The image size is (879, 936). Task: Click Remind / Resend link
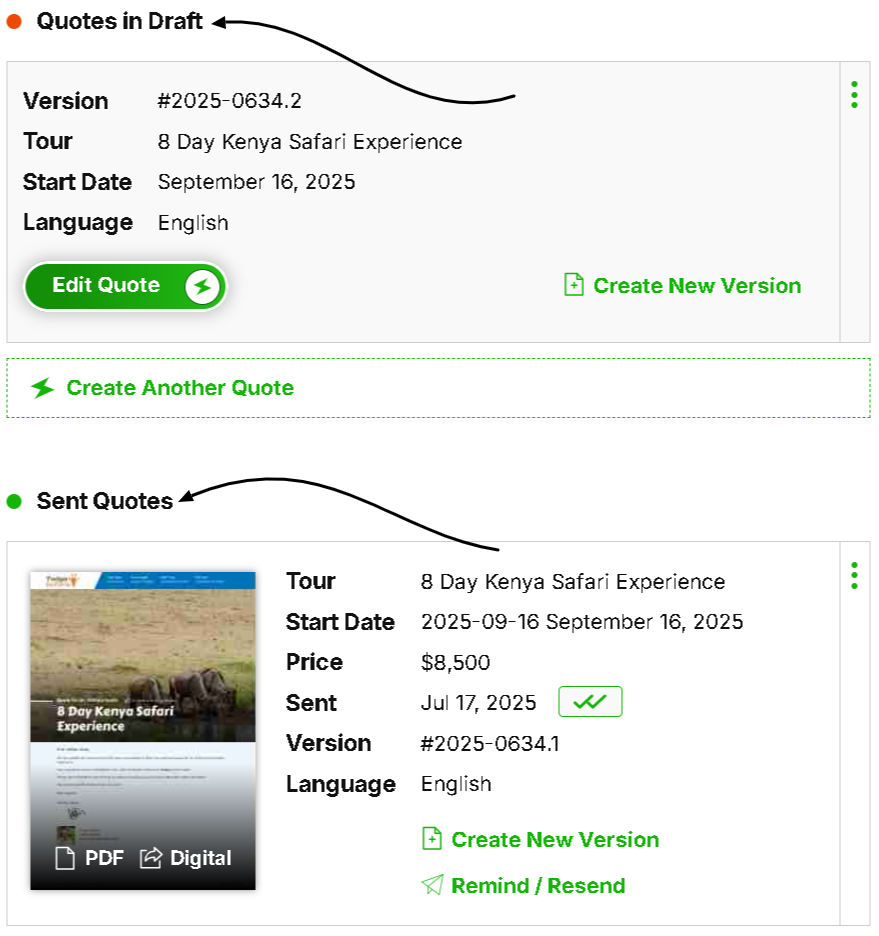538,886
